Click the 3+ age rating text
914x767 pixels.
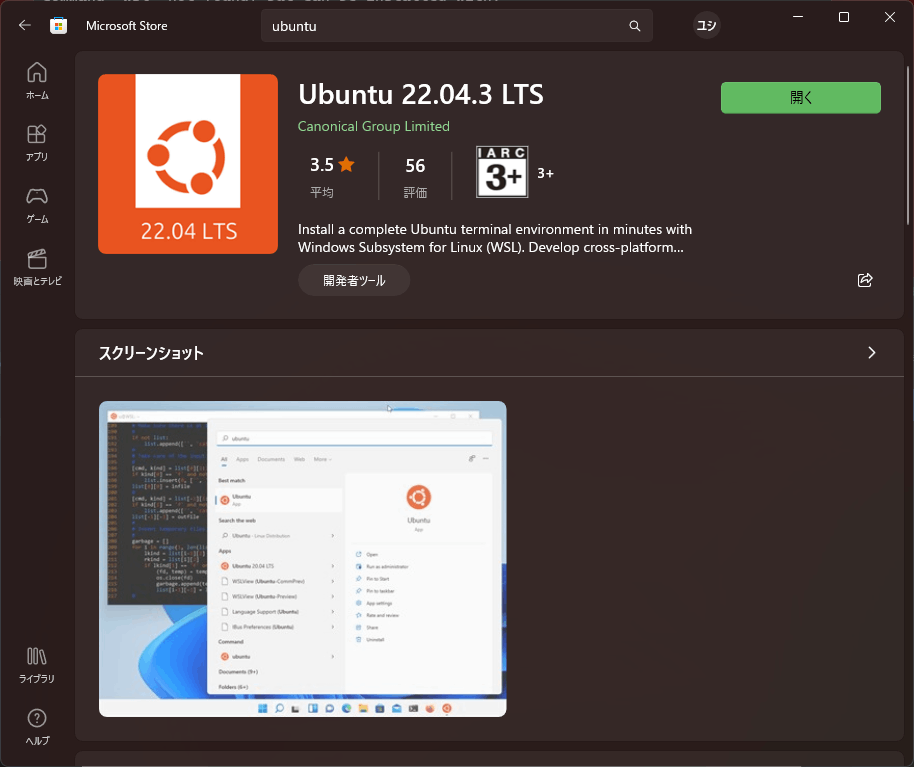[545, 173]
